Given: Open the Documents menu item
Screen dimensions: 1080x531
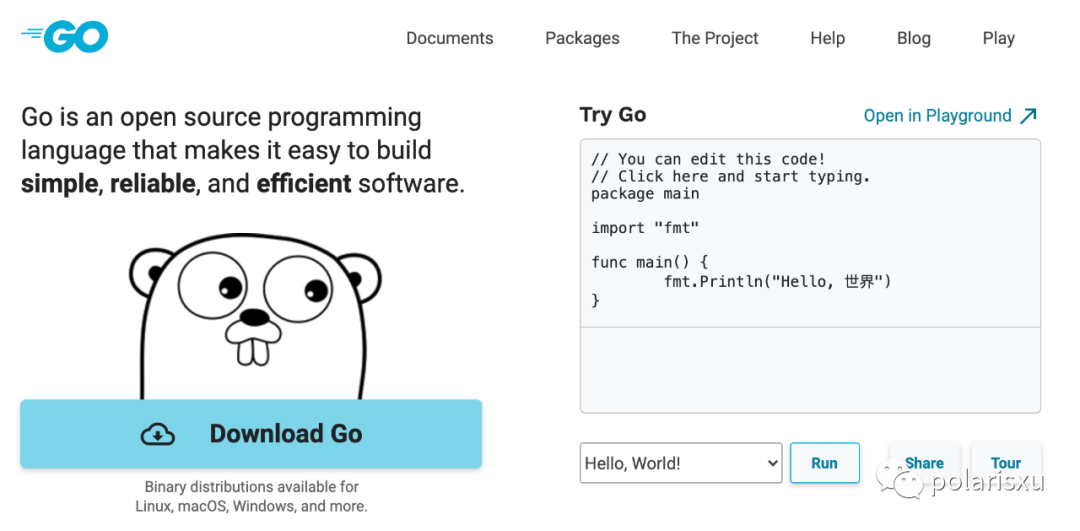Looking at the screenshot, I should 449,38.
